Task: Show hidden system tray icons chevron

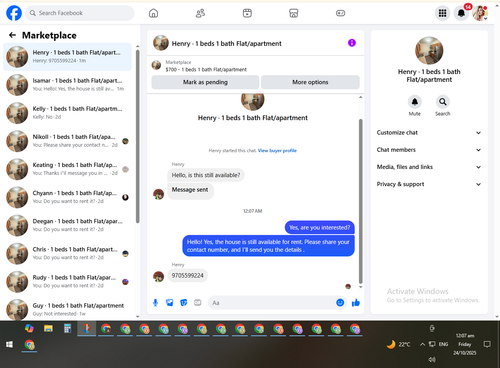Action: [x=422, y=344]
